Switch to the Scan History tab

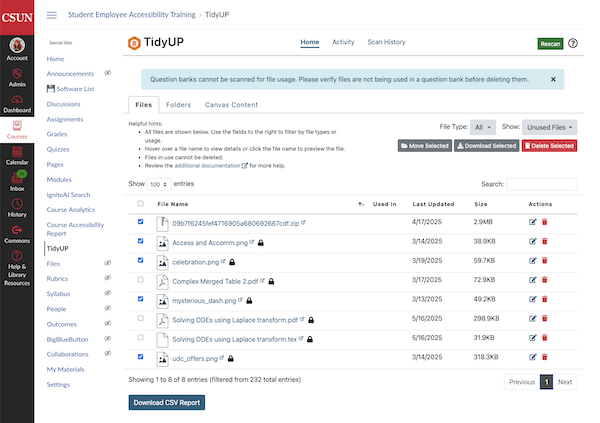tap(386, 42)
